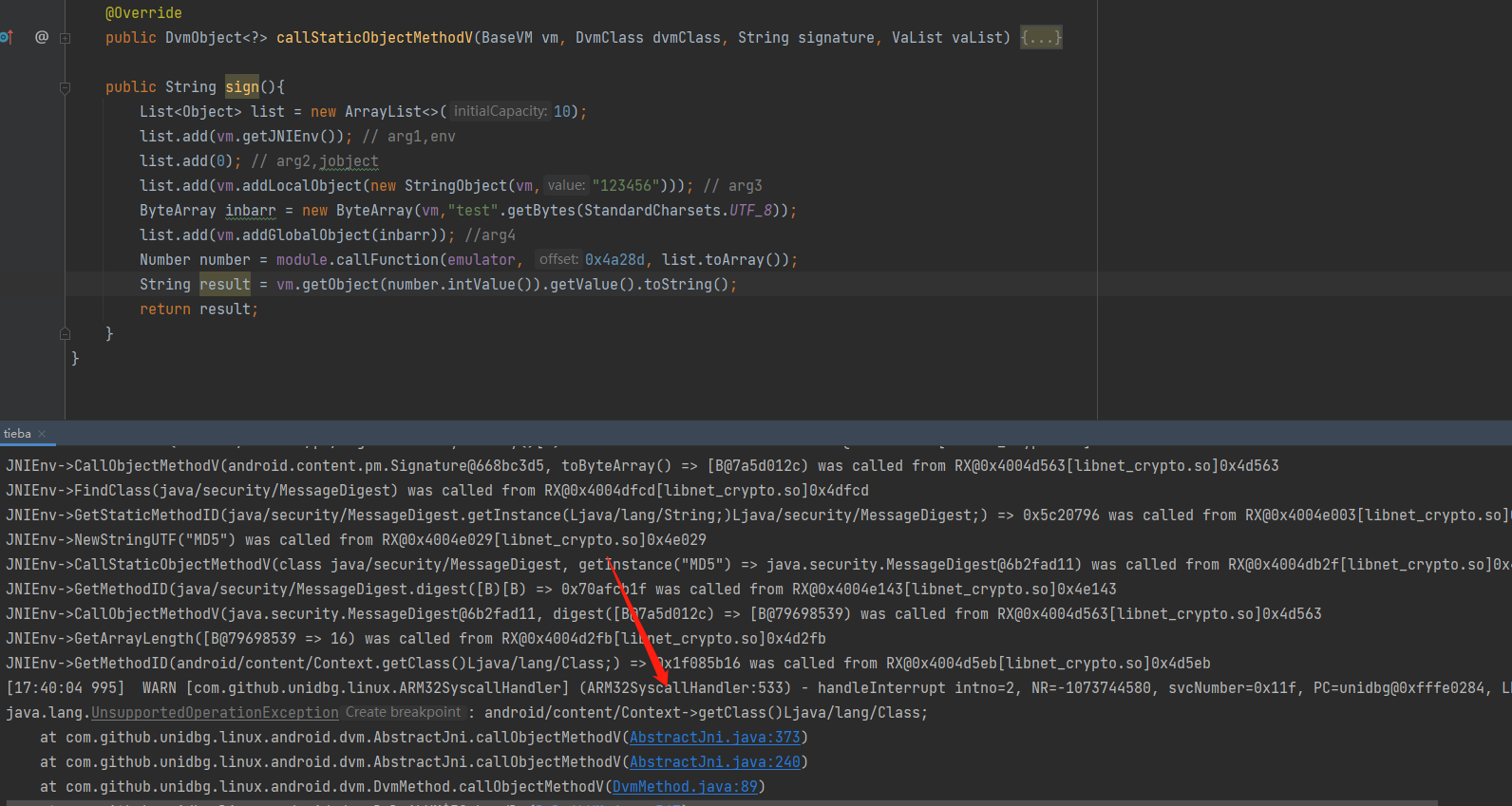Collapse the sign() method fold toggle
The image size is (1512, 806).
65,87
